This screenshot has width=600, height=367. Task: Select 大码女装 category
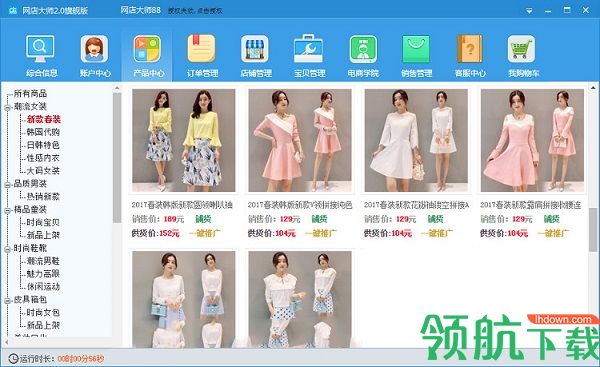[43, 171]
